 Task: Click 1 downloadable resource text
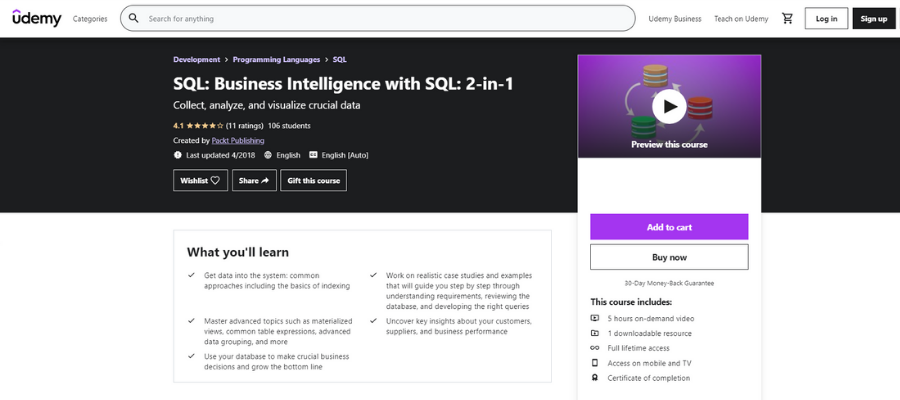coord(650,333)
